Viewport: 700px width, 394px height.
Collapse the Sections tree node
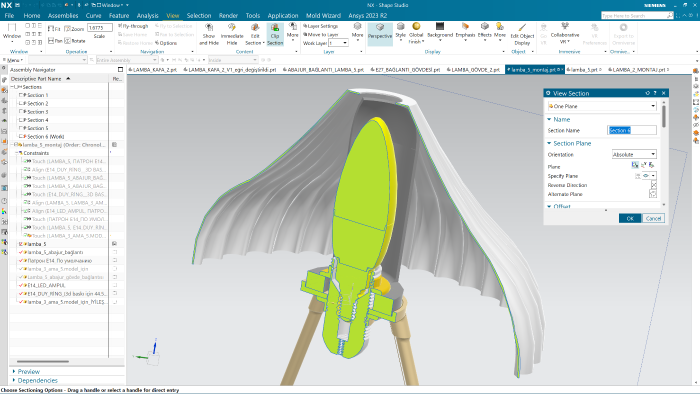pyautogui.click(x=12, y=87)
